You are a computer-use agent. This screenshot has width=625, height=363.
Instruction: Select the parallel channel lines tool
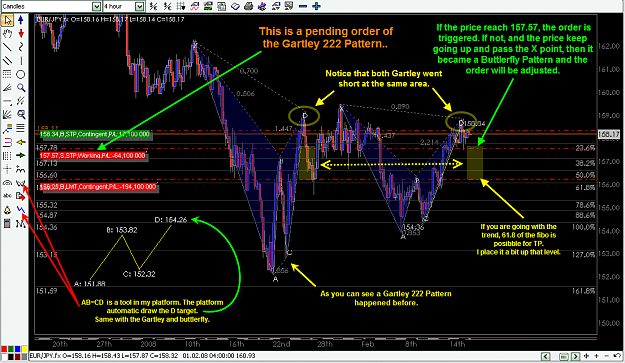point(7,61)
